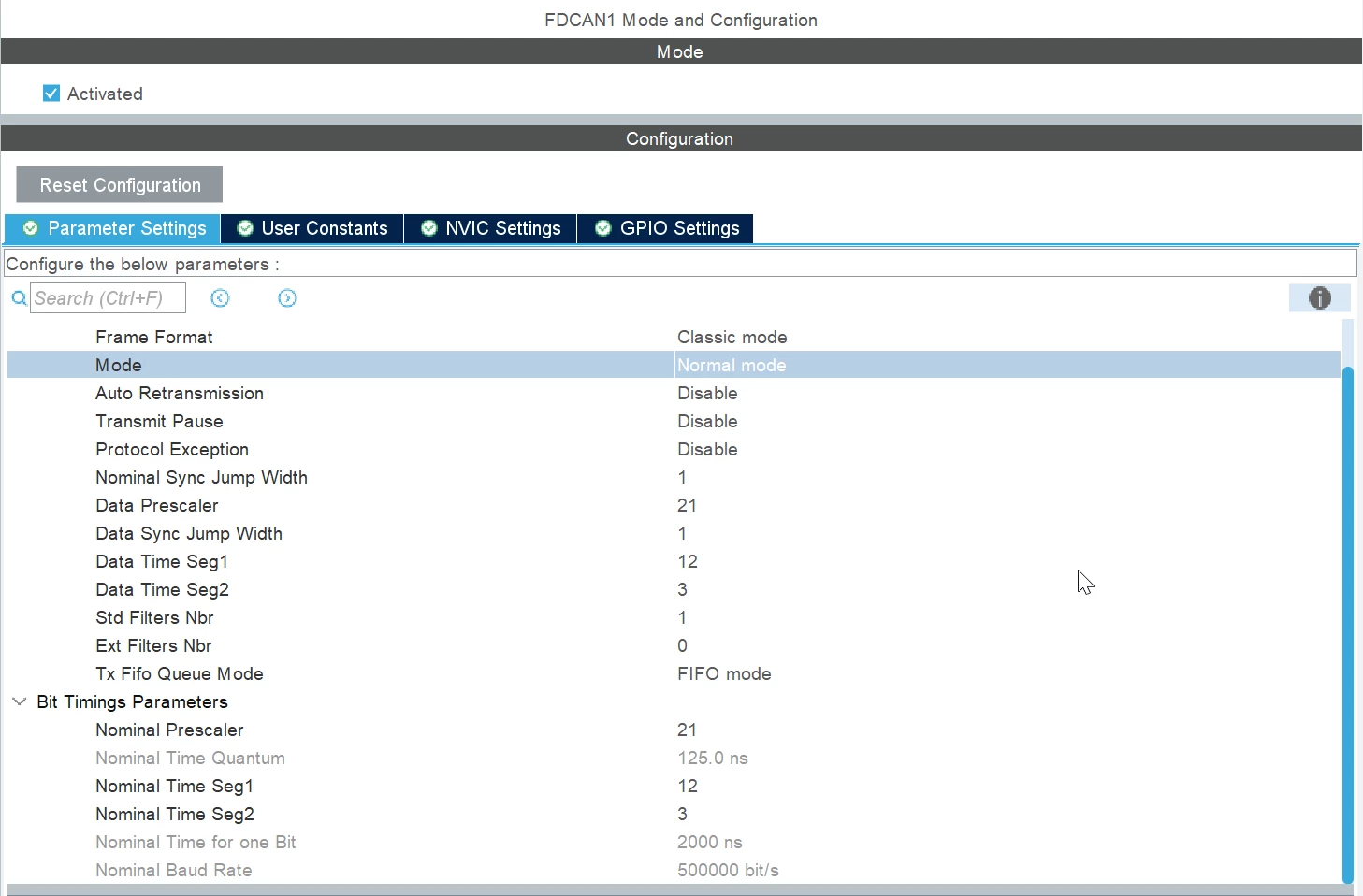
Task: Open the Mode Normal mode dropdown
Action: 732,365
